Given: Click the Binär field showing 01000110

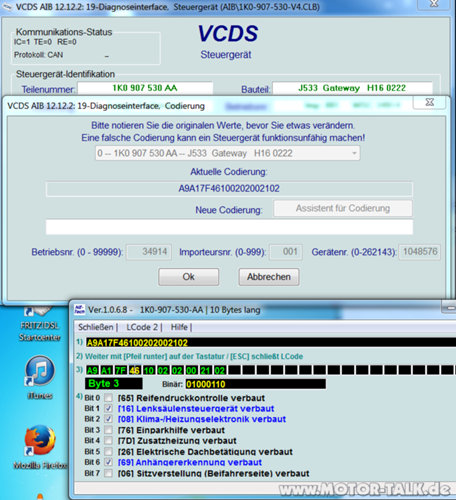Looking at the screenshot, I should (256, 384).
